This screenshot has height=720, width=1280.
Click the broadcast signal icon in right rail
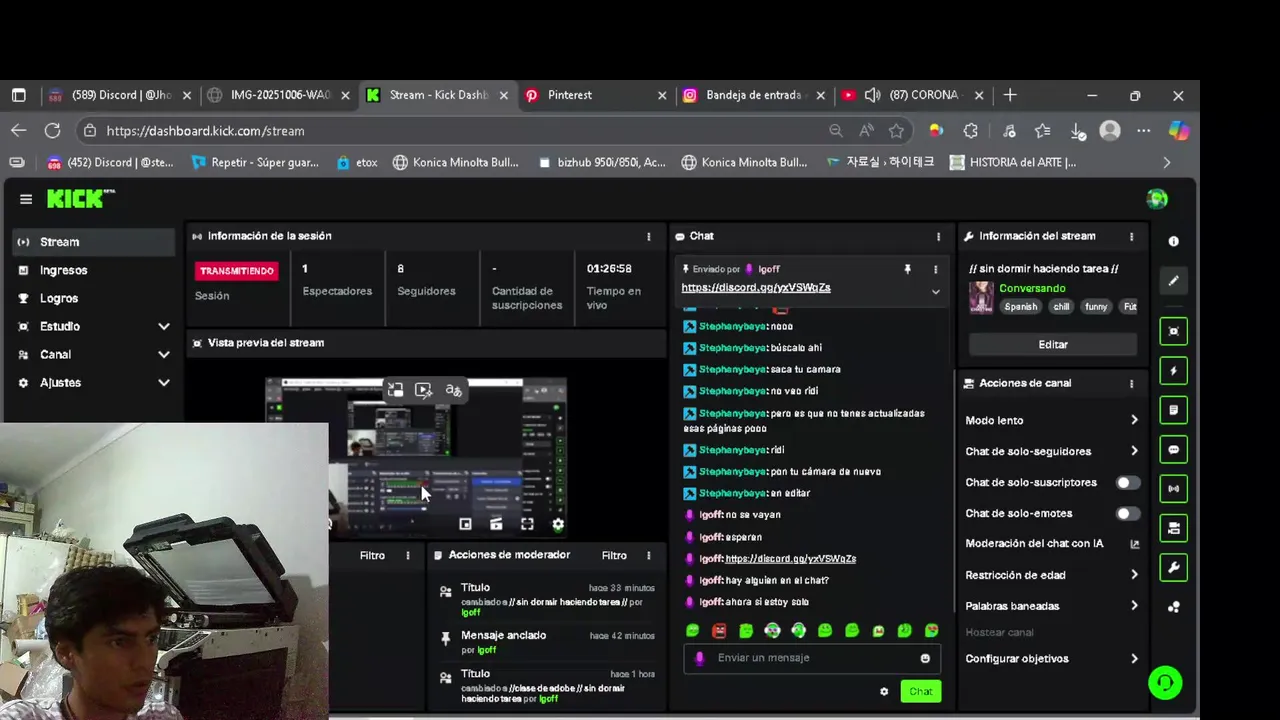coord(1173,489)
